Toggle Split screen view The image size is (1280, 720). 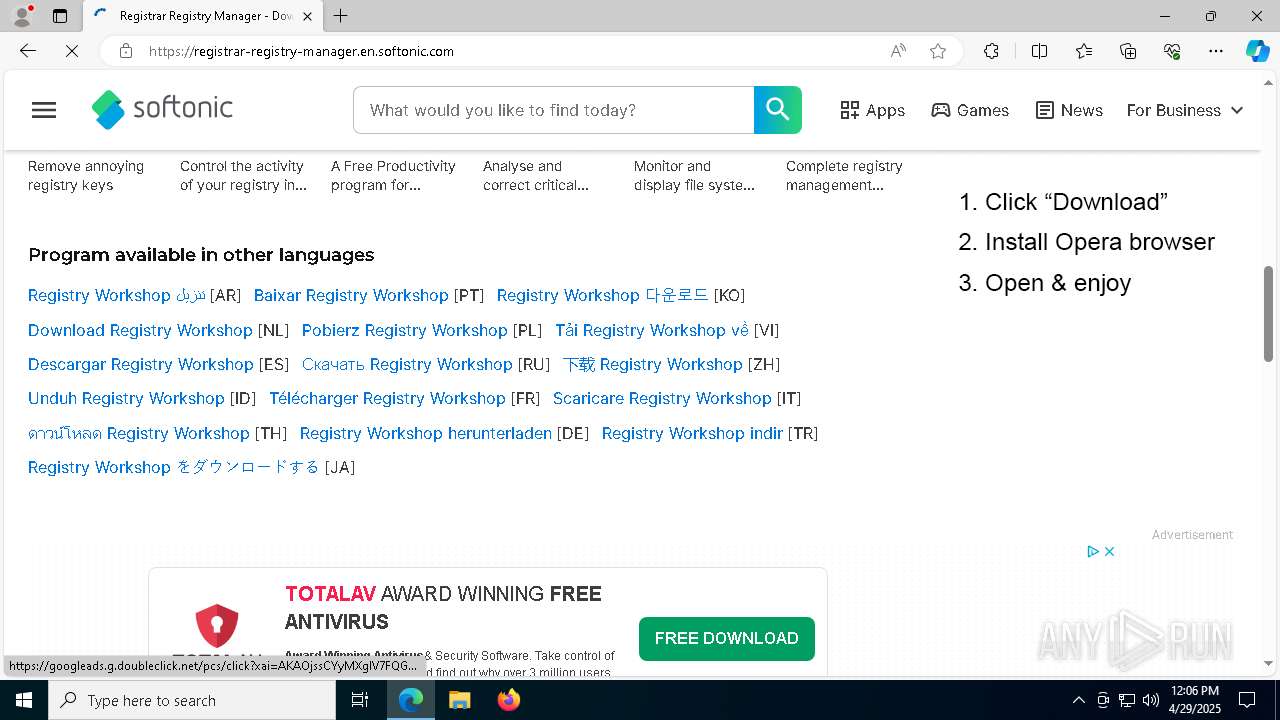tap(1039, 51)
